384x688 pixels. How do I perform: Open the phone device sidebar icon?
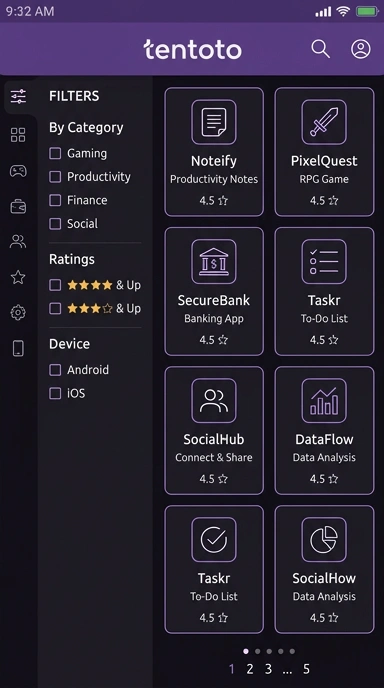18,348
